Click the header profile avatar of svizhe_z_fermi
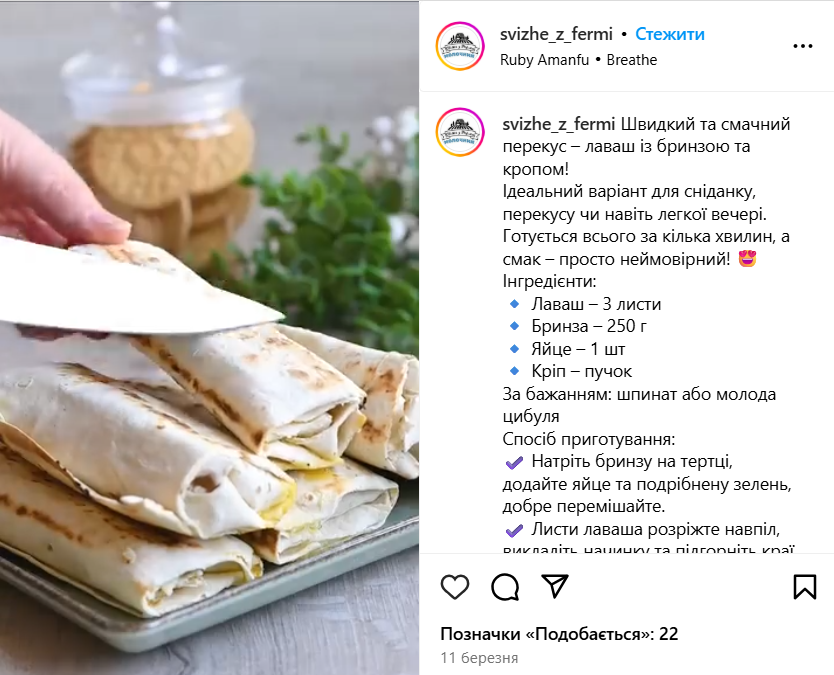 (460, 46)
